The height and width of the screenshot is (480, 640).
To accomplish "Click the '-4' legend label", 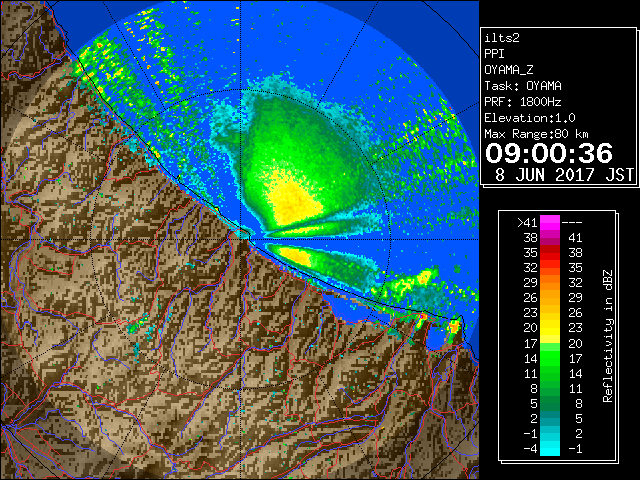I will (x=531, y=449).
